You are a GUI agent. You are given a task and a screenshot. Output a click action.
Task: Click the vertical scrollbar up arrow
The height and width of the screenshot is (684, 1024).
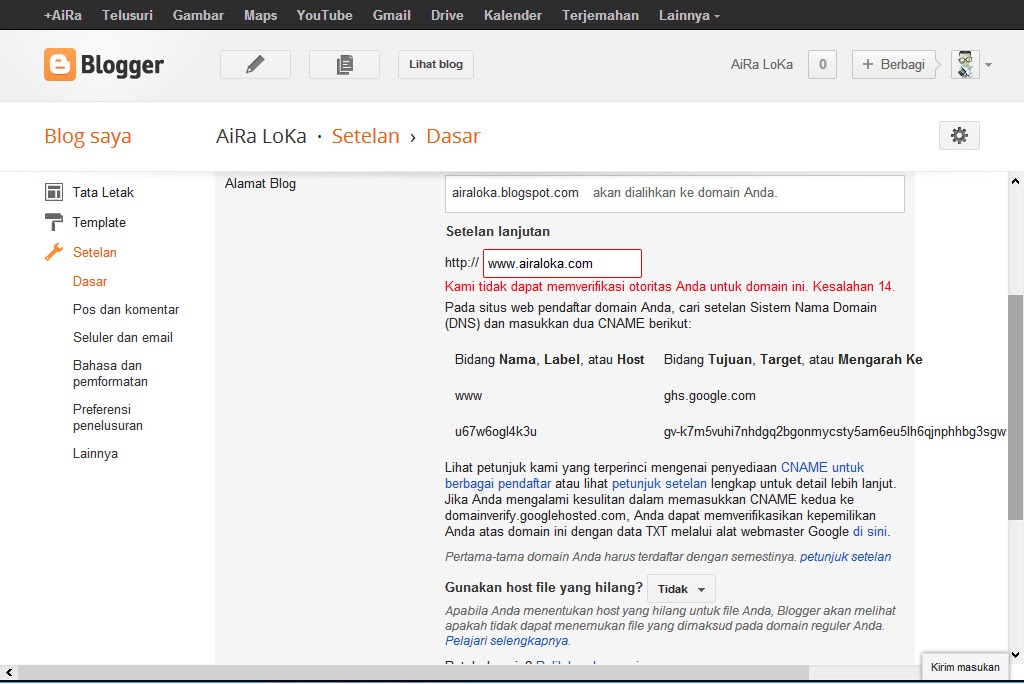coord(1015,181)
